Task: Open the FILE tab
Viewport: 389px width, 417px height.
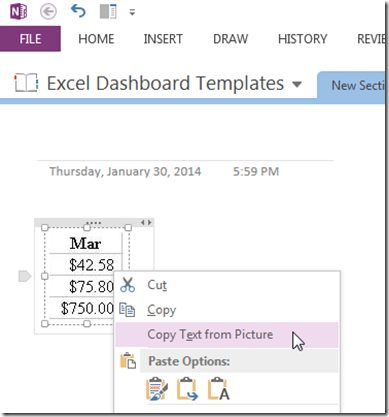Action: pos(30,39)
